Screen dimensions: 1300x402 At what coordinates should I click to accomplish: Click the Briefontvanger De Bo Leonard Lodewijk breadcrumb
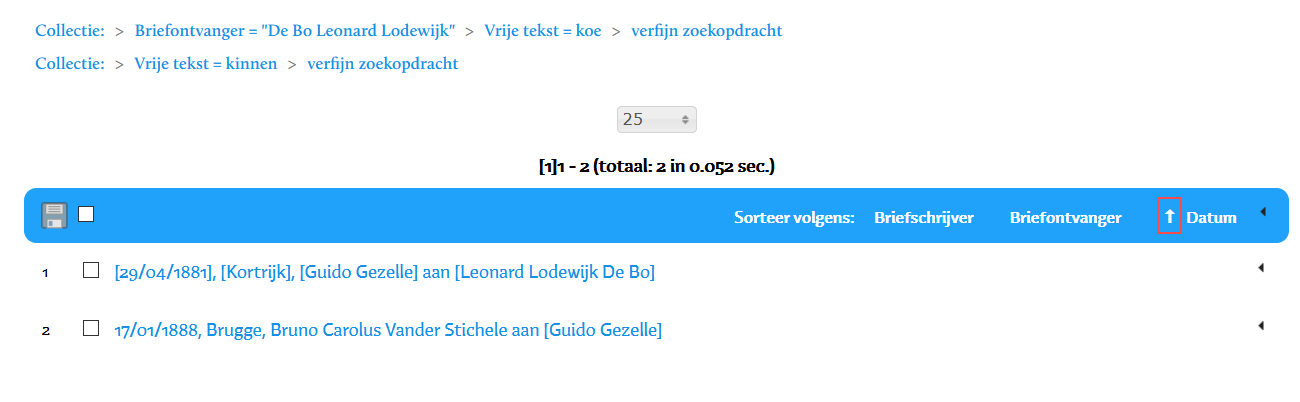click(294, 31)
